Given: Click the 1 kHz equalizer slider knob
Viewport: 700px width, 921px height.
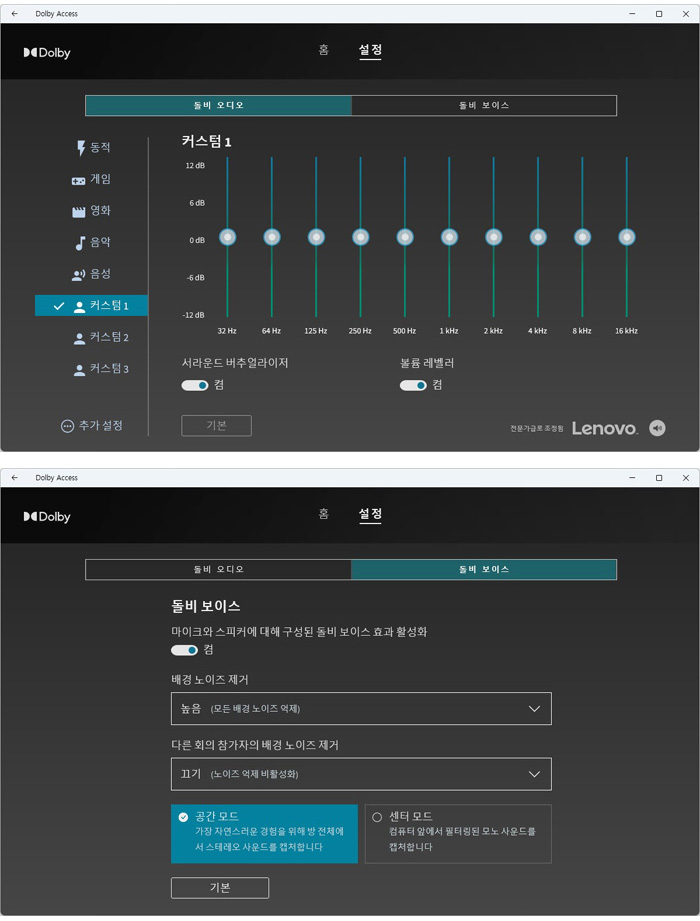Looking at the screenshot, I should tap(449, 237).
